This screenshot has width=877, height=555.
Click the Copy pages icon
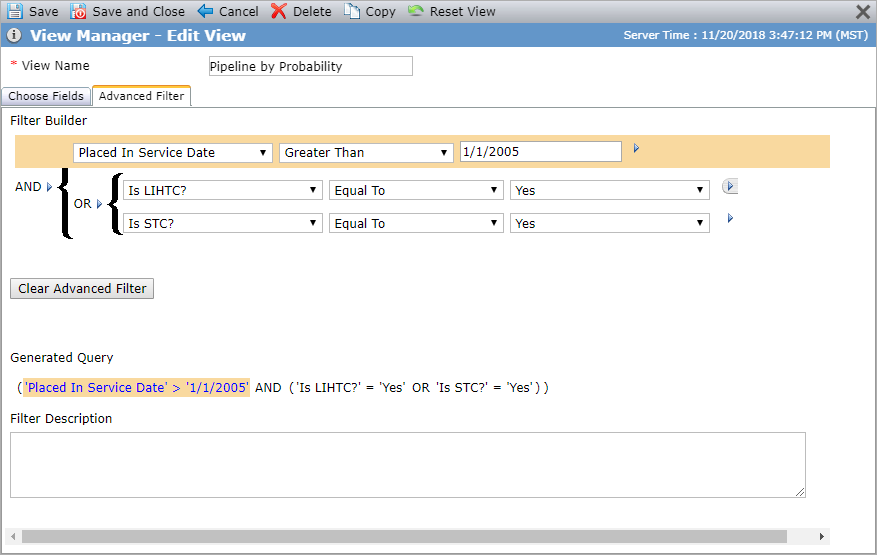(x=351, y=11)
